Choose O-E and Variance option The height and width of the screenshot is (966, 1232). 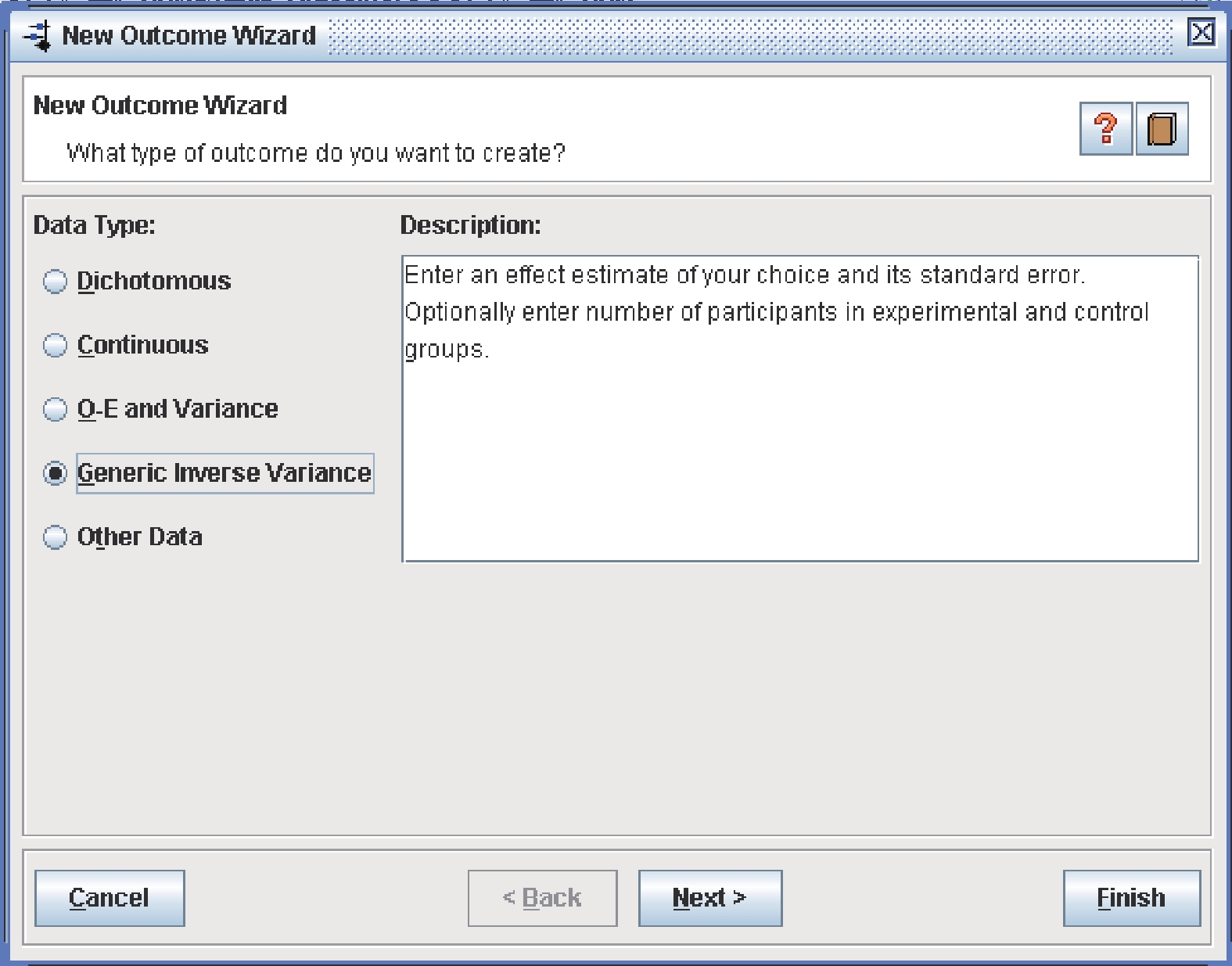[160, 409]
